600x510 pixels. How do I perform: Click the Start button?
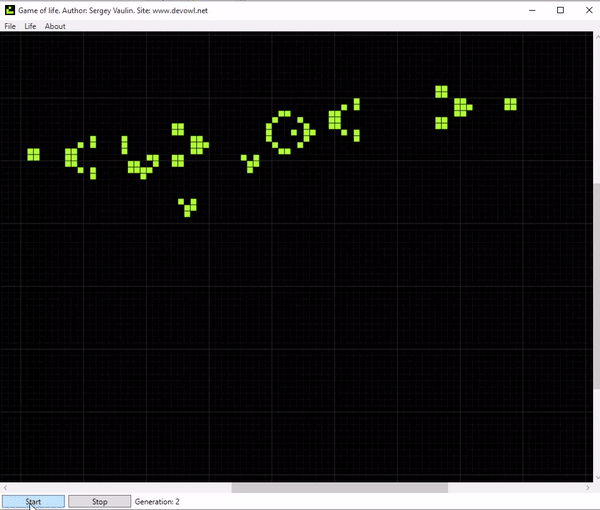(x=33, y=502)
